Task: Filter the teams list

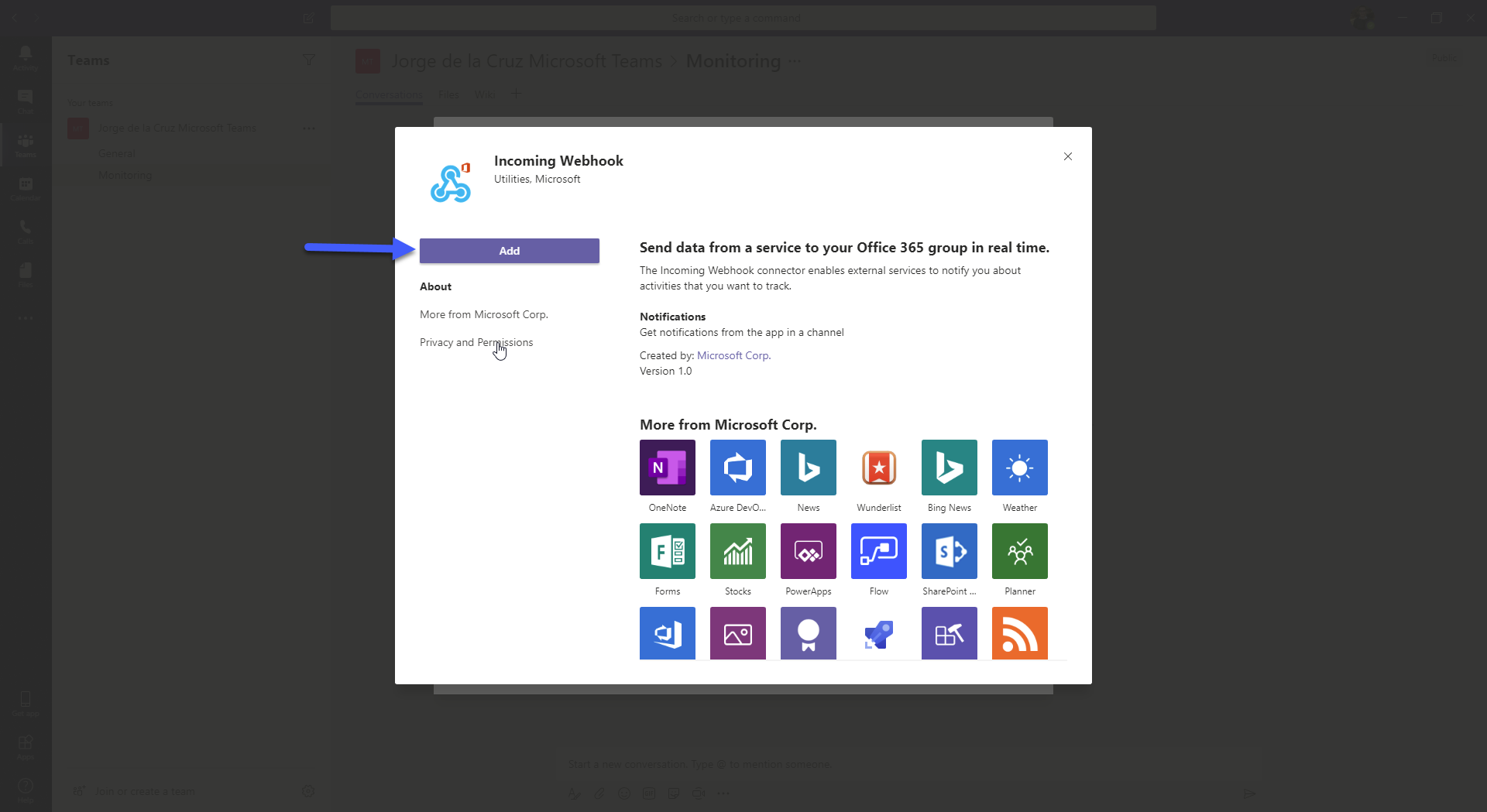Action: [308, 60]
